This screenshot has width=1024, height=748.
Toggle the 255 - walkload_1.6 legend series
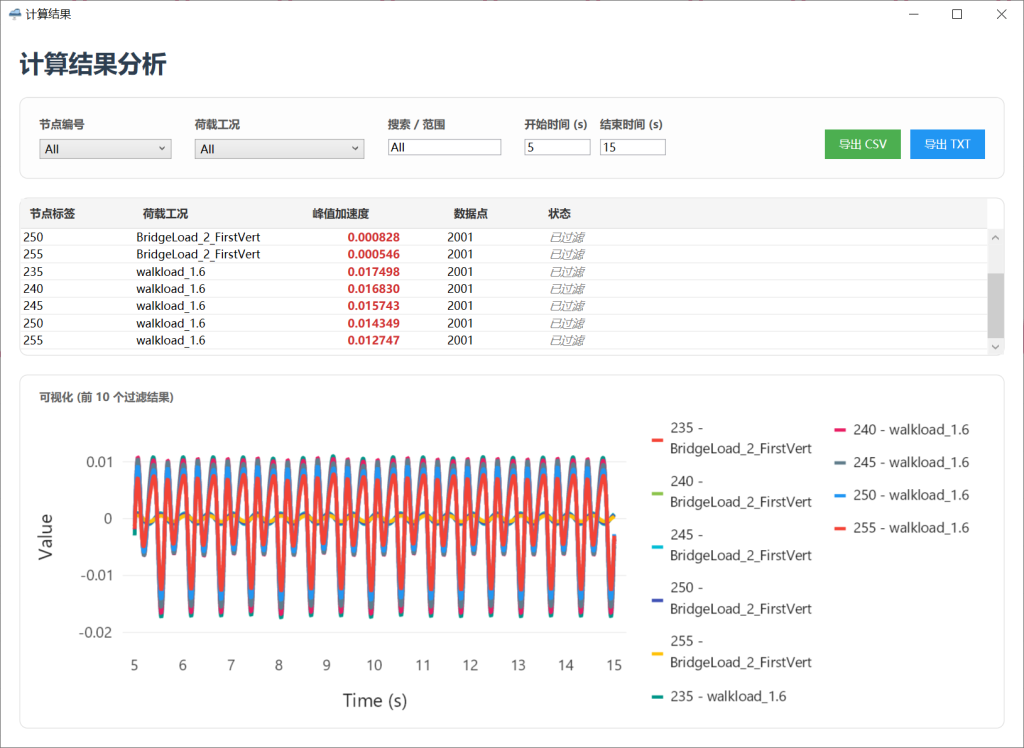[910, 527]
